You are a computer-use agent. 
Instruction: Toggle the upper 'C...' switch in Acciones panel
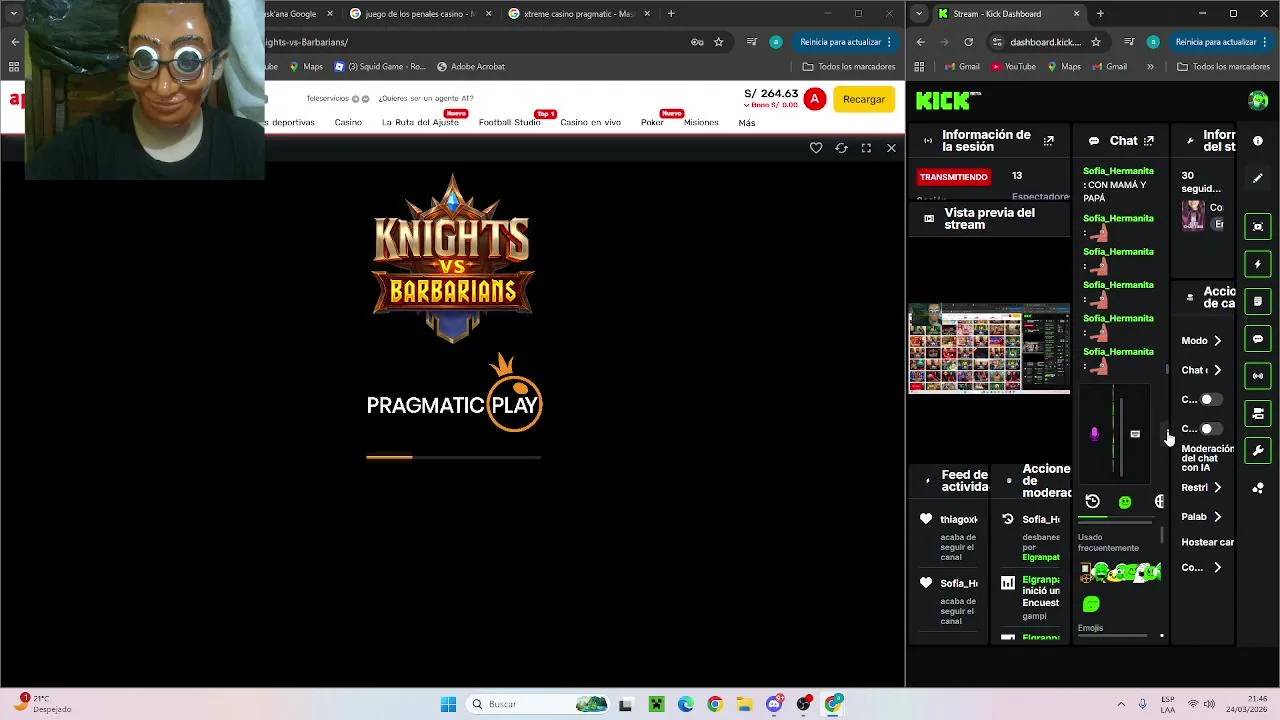[1209, 399]
